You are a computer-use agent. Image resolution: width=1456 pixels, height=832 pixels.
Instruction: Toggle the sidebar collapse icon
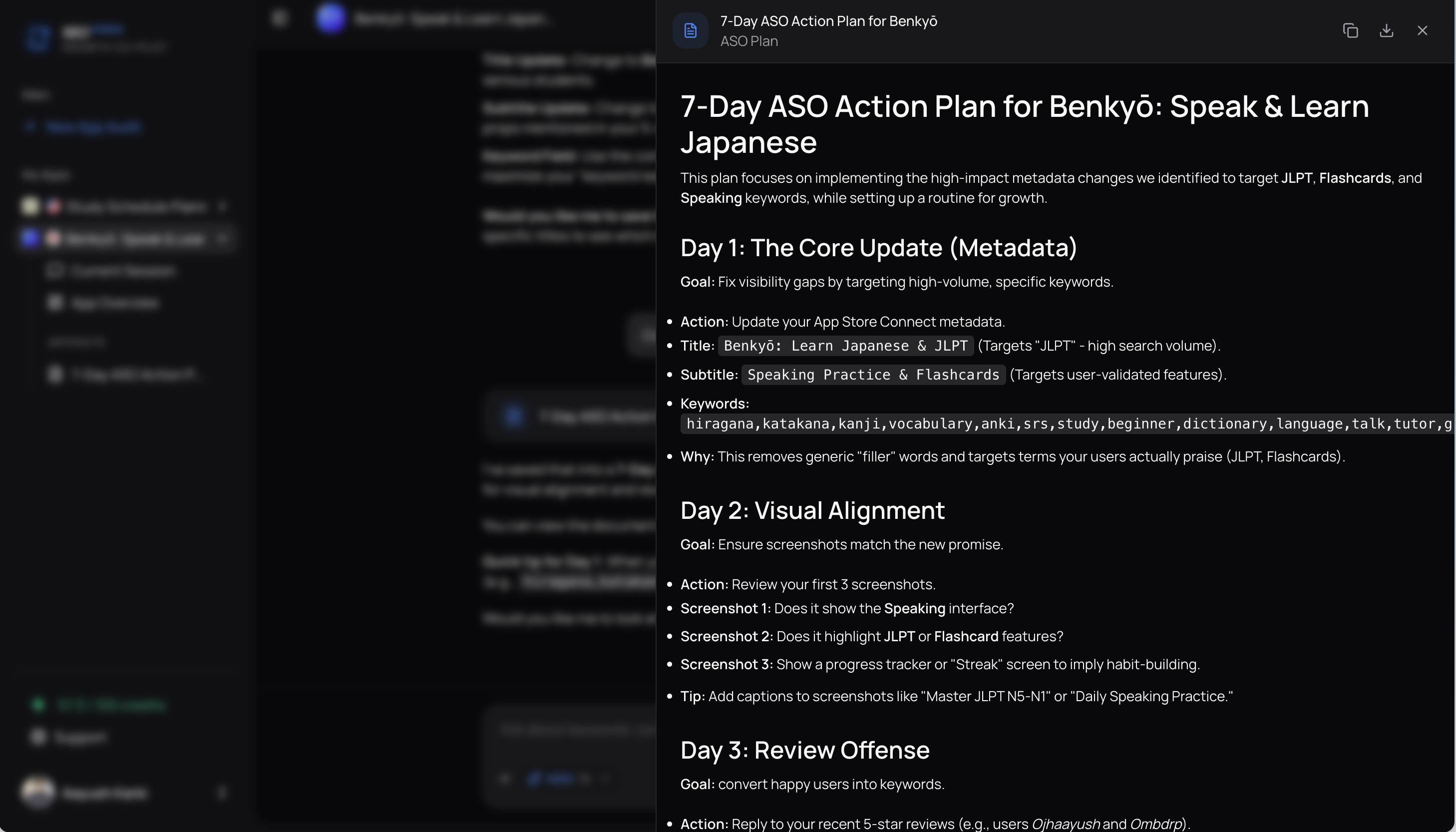tap(279, 18)
